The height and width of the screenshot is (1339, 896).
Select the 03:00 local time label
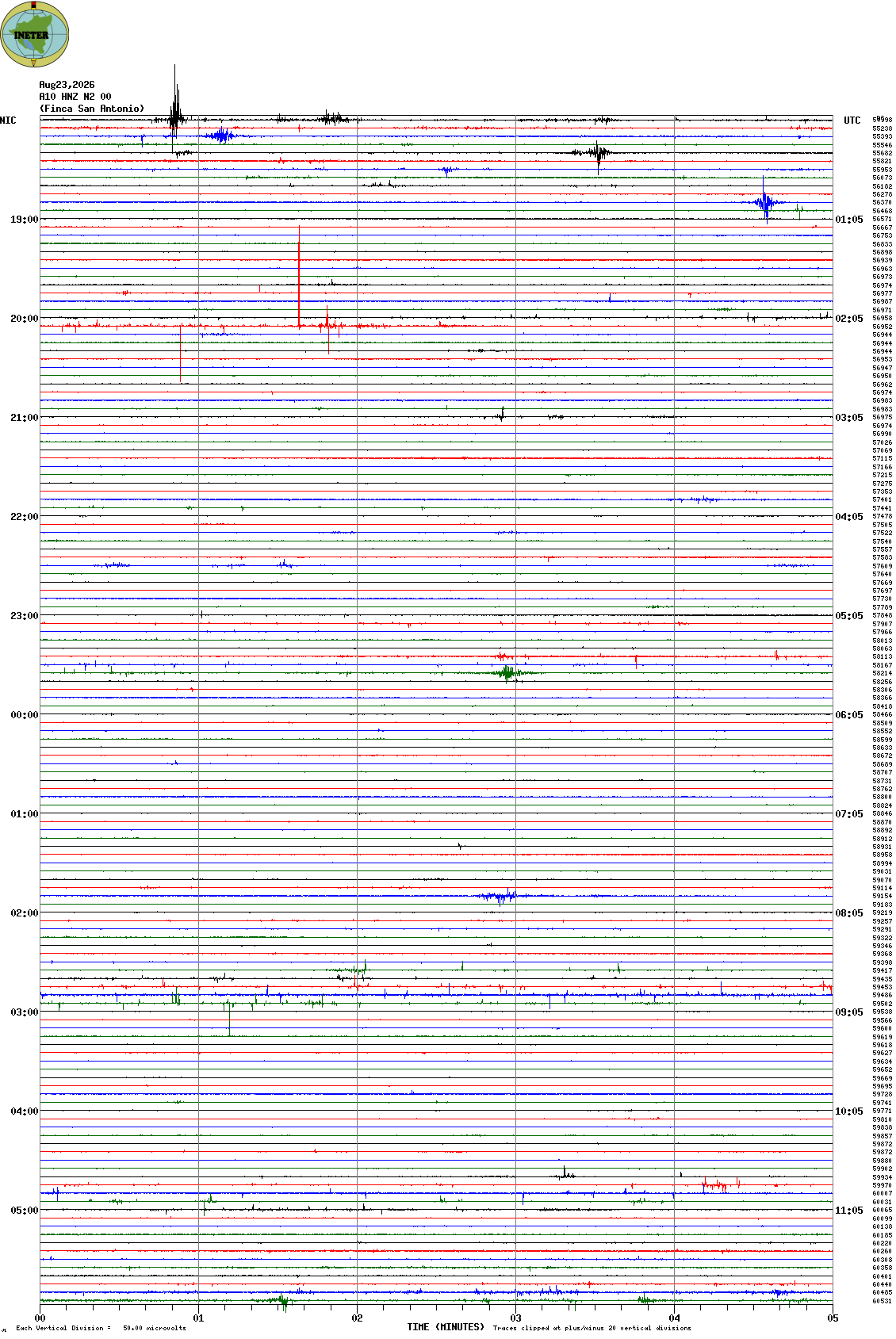[24, 1012]
